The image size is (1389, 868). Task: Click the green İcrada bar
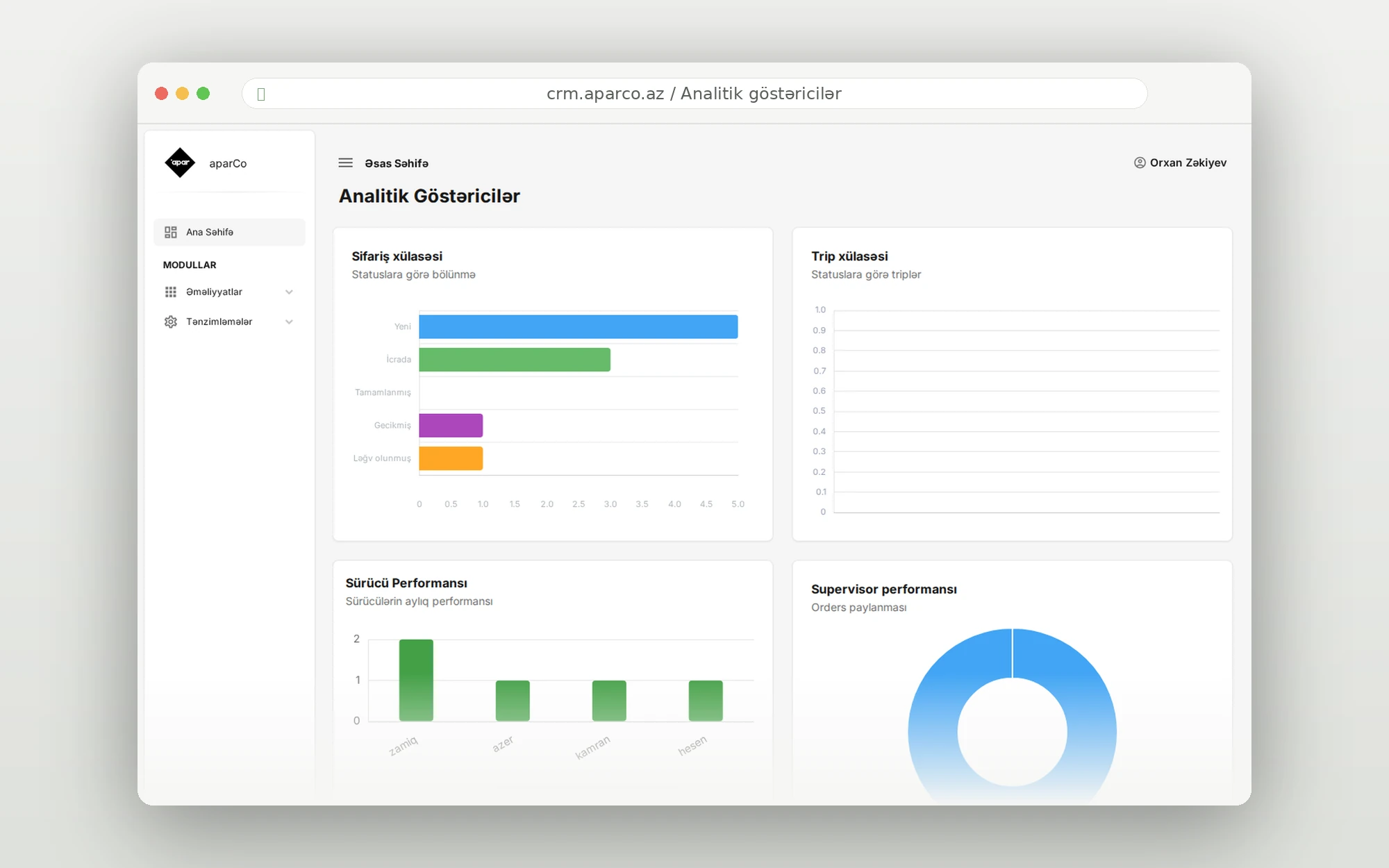515,360
